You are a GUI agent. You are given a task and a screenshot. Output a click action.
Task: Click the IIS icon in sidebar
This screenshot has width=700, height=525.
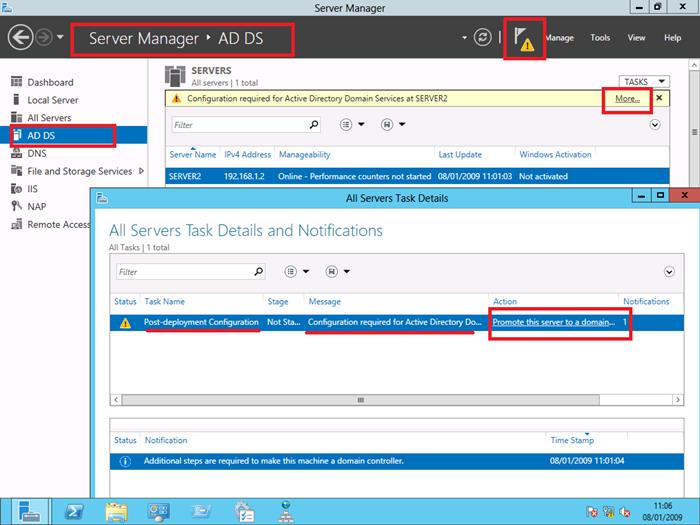point(17,188)
